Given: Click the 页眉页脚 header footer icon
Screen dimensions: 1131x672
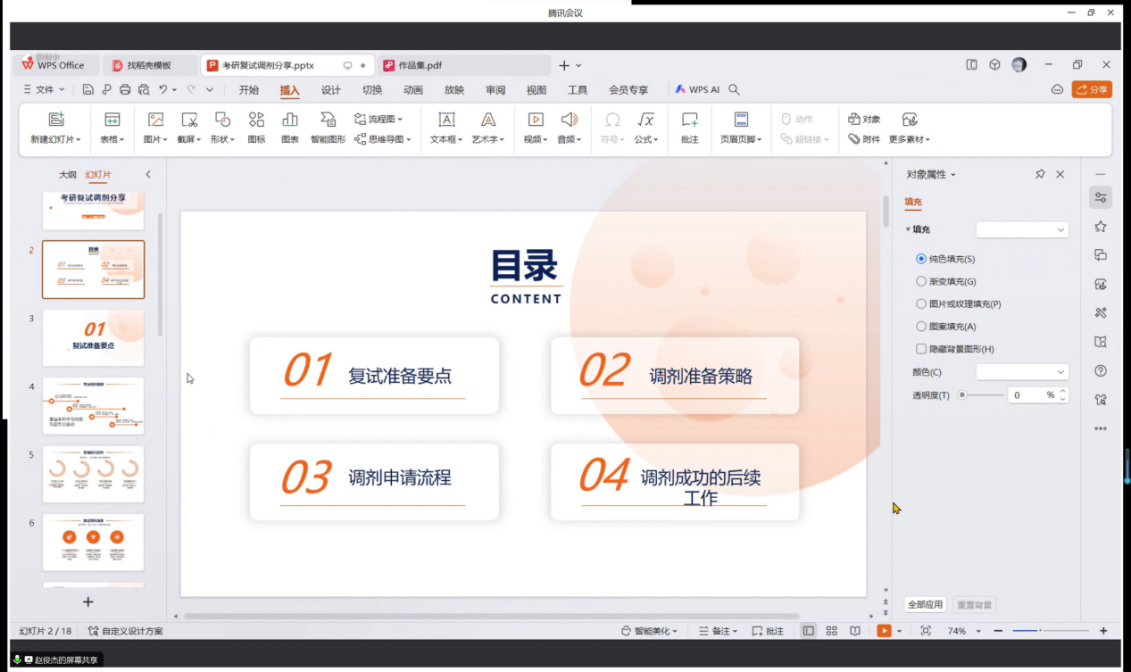Looking at the screenshot, I should pyautogui.click(x=740, y=127).
